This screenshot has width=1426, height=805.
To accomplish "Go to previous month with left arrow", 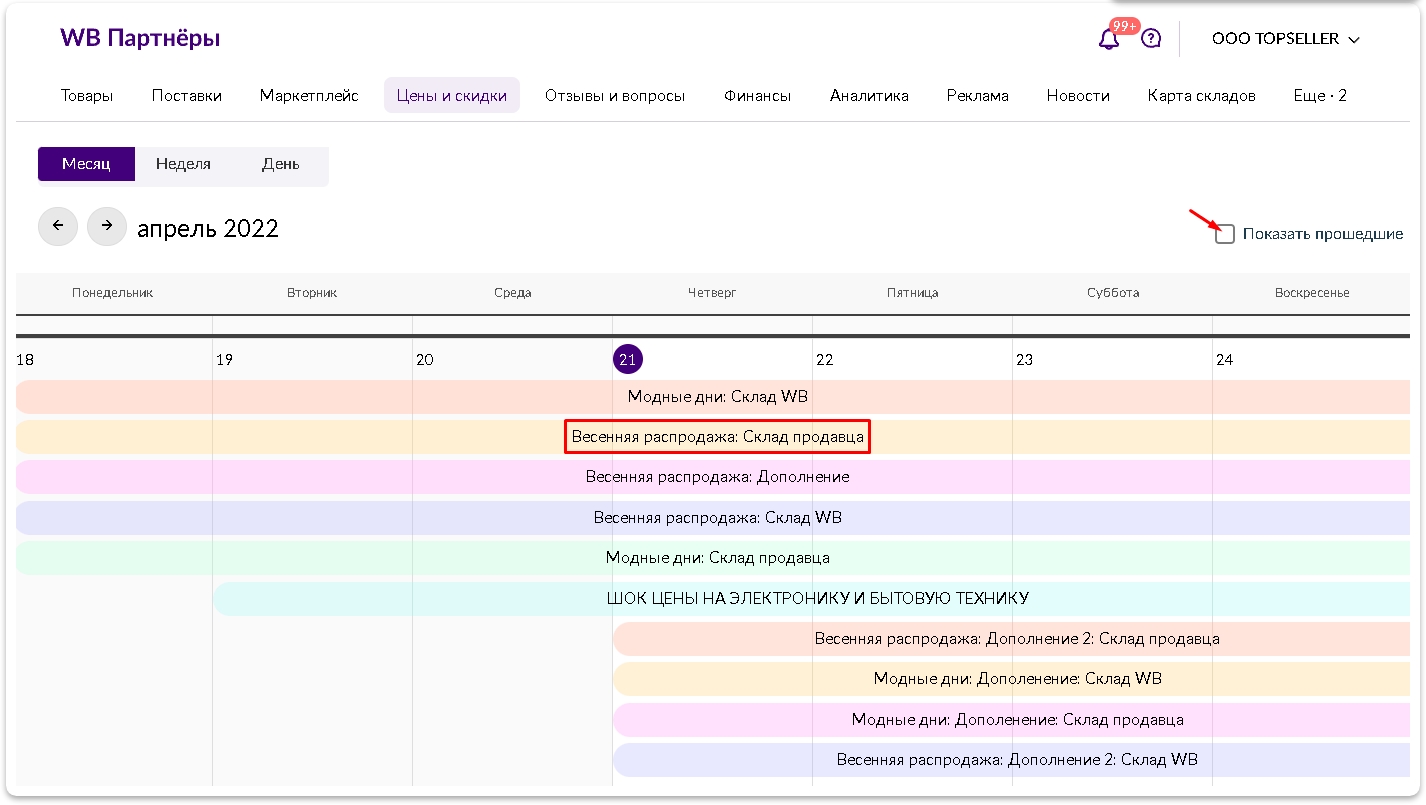I will pos(58,226).
